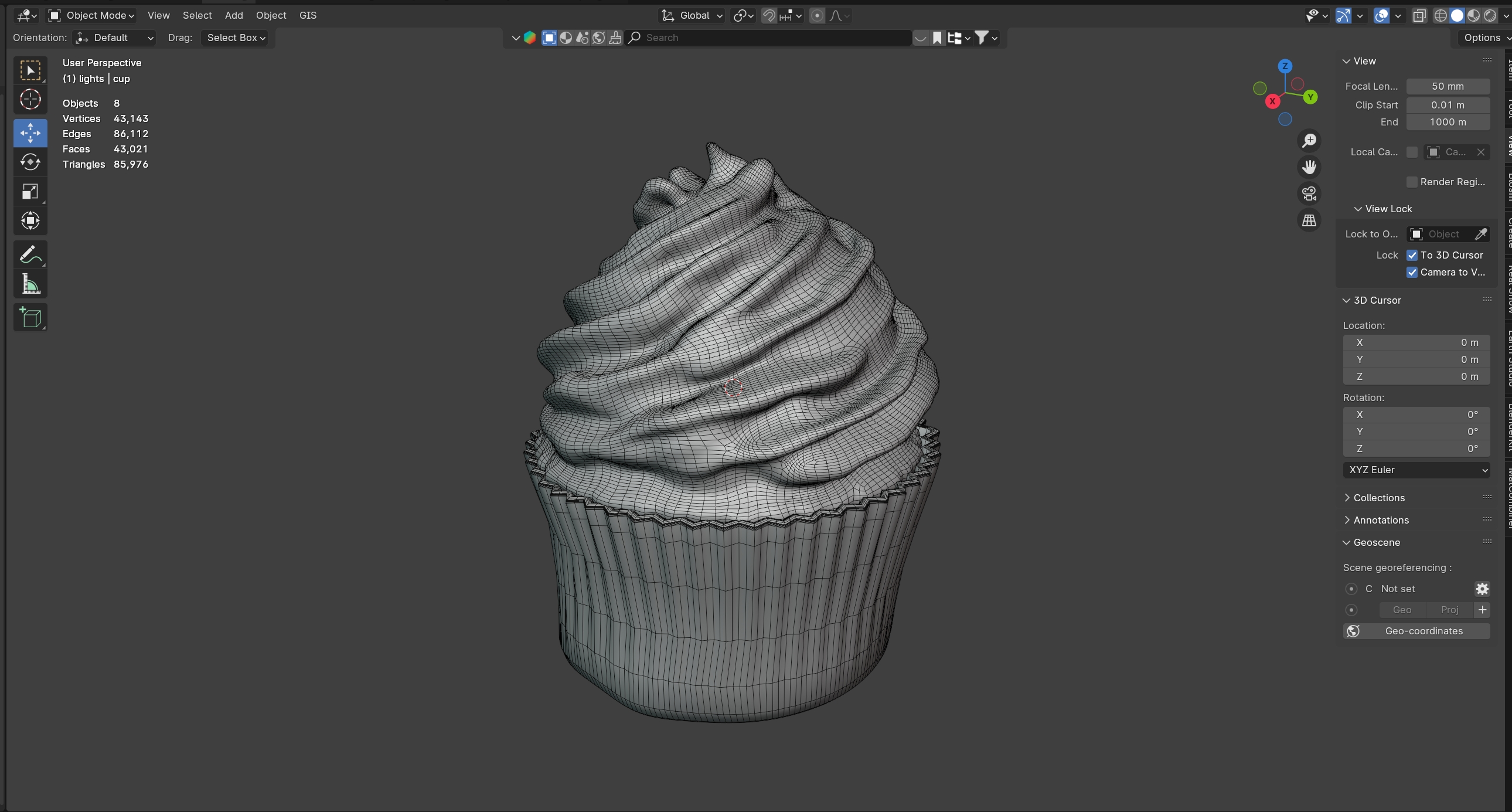Select the Scale tool
The height and width of the screenshot is (812, 1512).
[x=30, y=191]
